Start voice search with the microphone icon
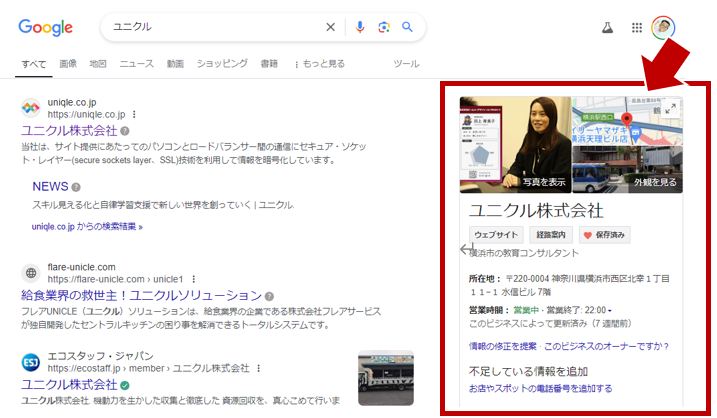This screenshot has height=418, width=717. click(360, 27)
